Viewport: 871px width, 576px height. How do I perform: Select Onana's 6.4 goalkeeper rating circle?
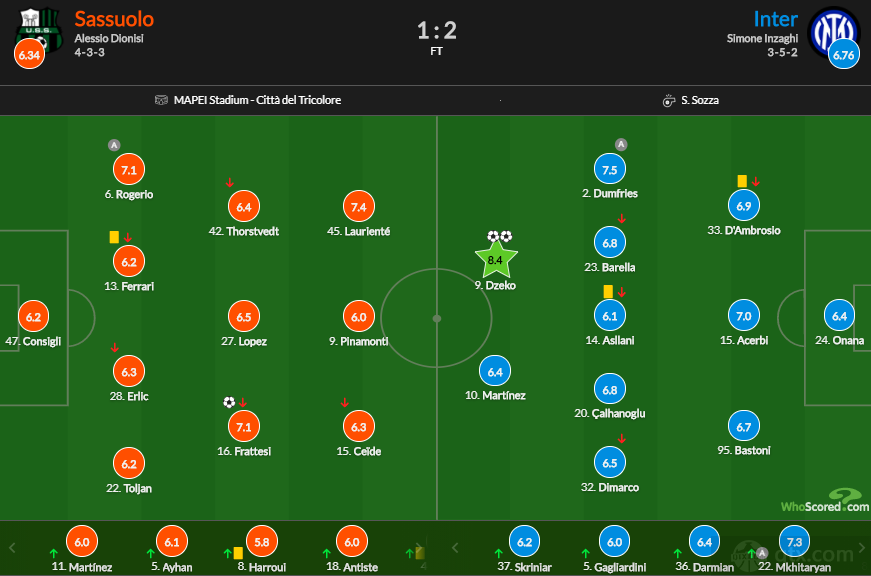[839, 315]
